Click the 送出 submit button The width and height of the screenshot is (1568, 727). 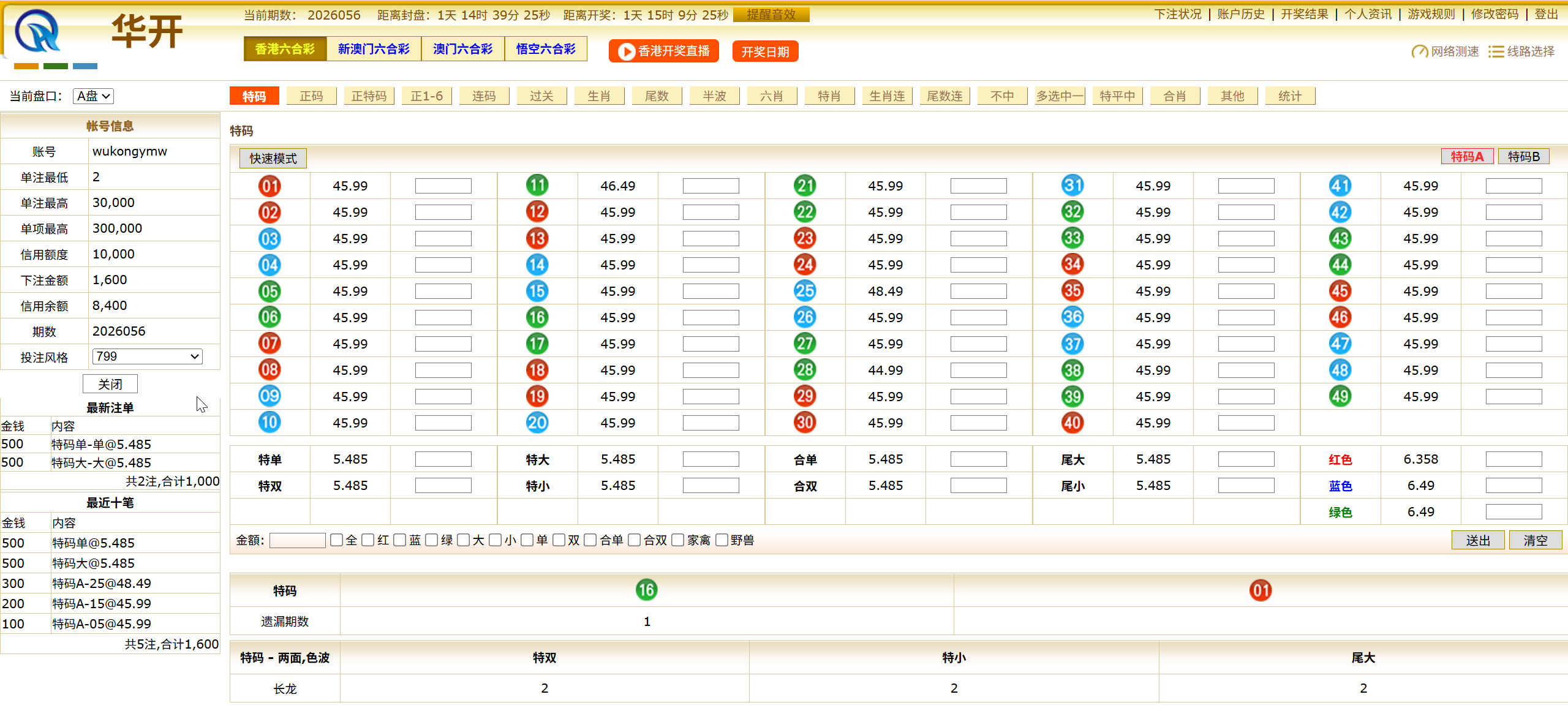tap(1478, 540)
